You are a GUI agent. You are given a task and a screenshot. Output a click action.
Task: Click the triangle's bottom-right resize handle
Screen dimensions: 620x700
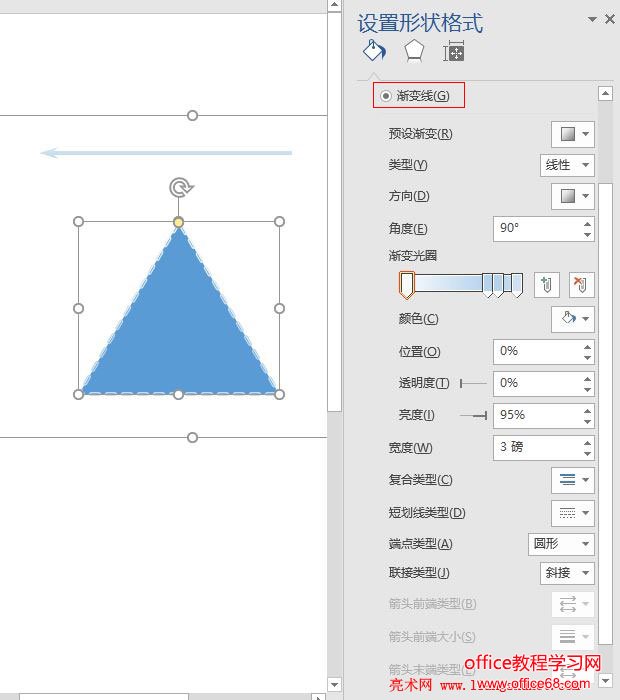coord(279,395)
